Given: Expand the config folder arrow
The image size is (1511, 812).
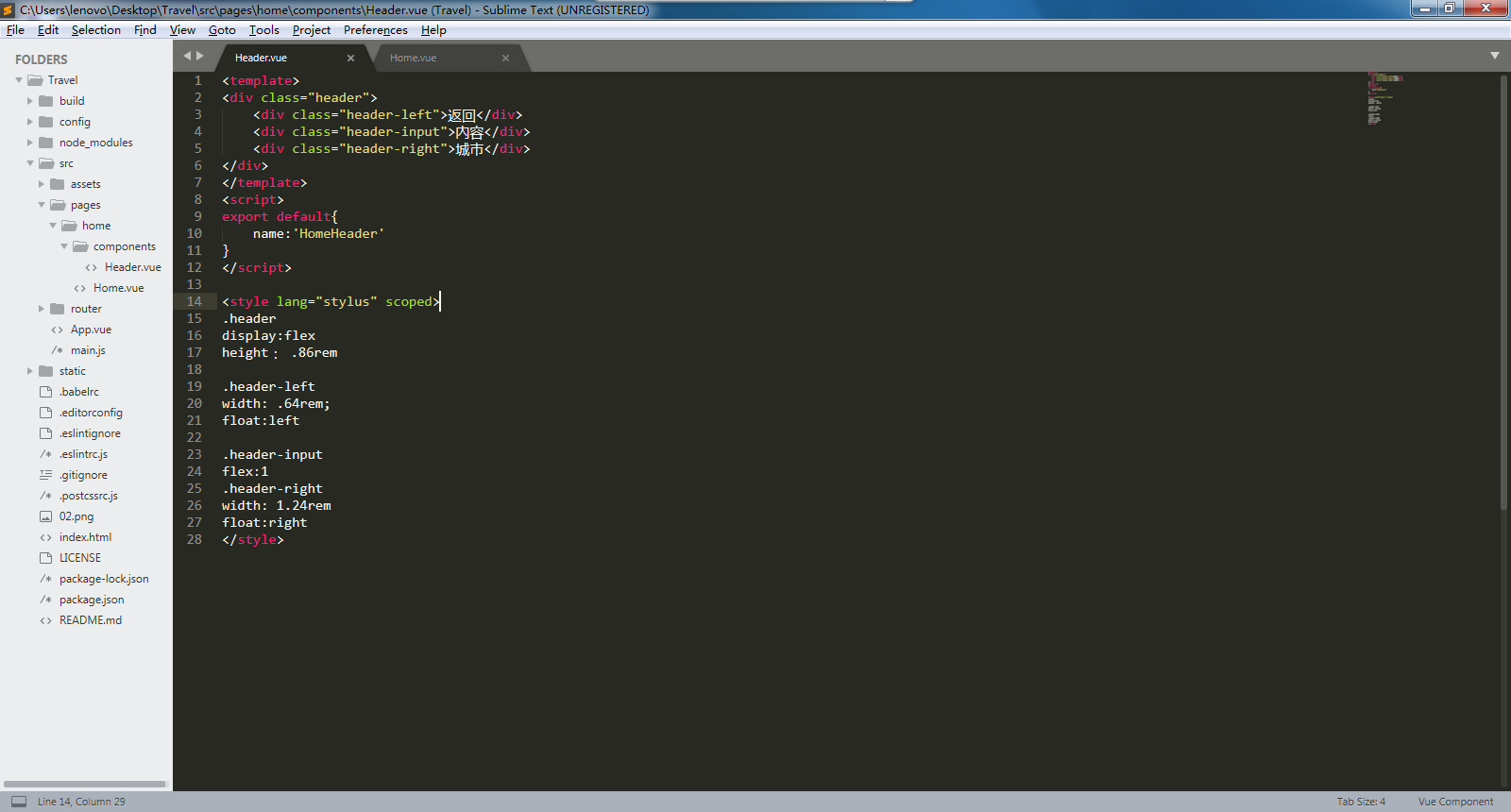Looking at the screenshot, I should [30, 122].
